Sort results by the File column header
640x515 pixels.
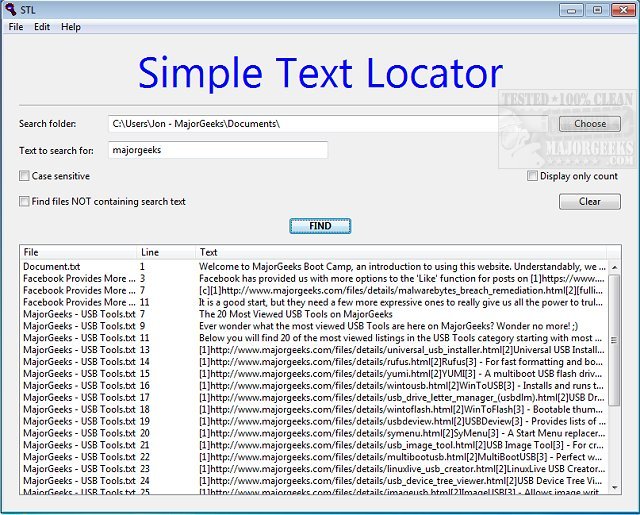point(78,252)
